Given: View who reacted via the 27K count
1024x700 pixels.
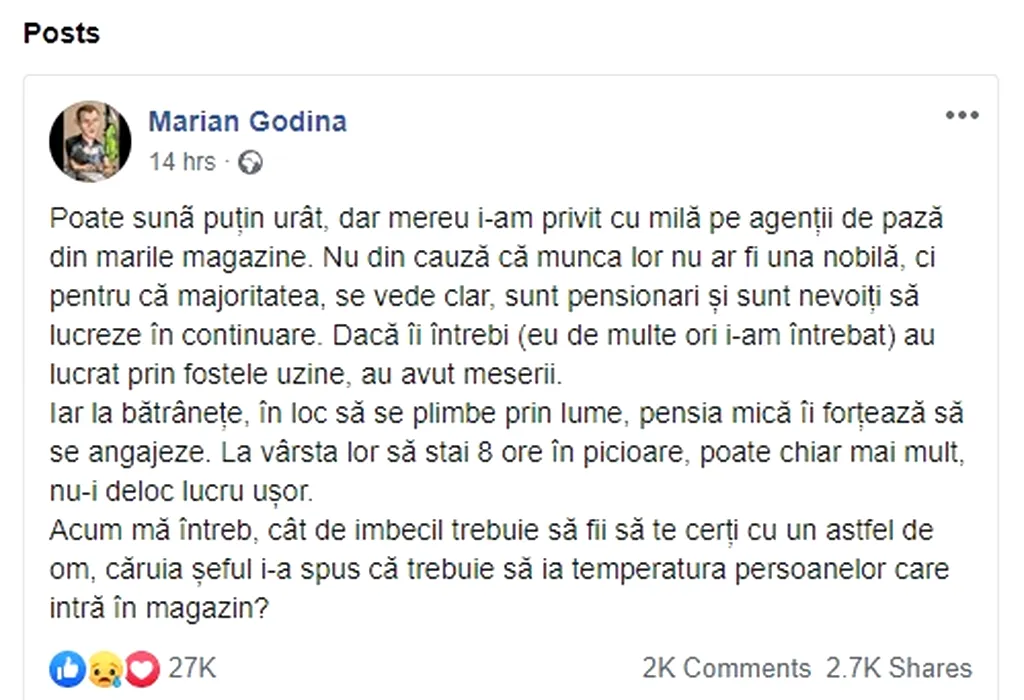Looking at the screenshot, I should pos(192,667).
